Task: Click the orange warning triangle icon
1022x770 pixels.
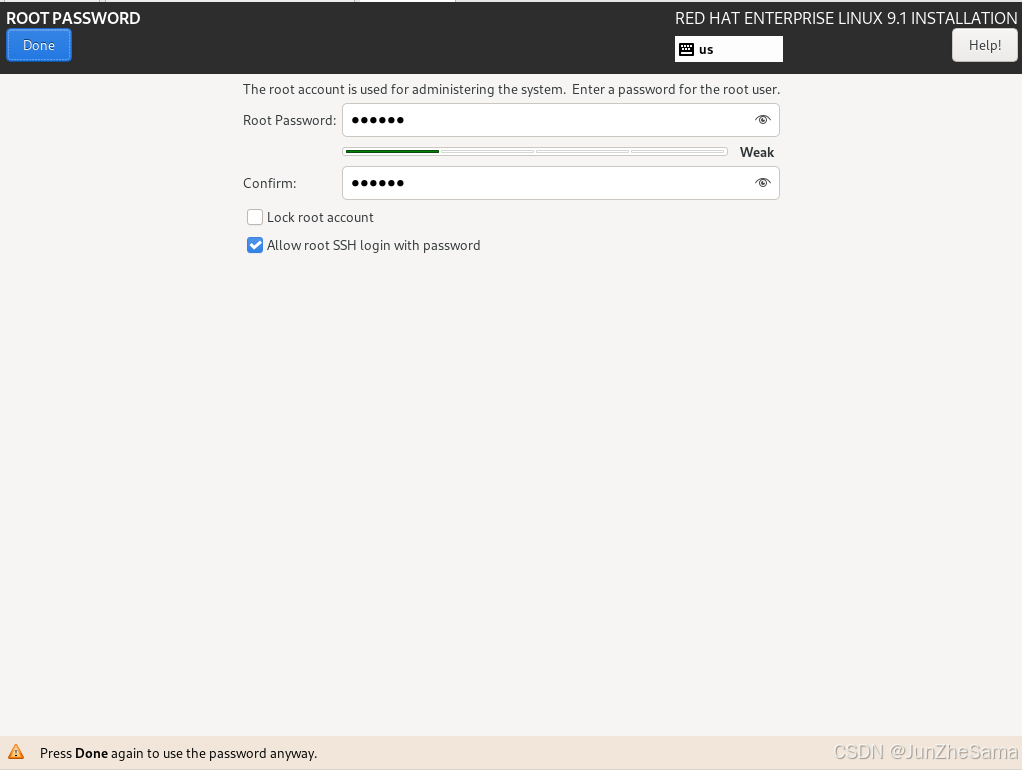Action: point(16,752)
